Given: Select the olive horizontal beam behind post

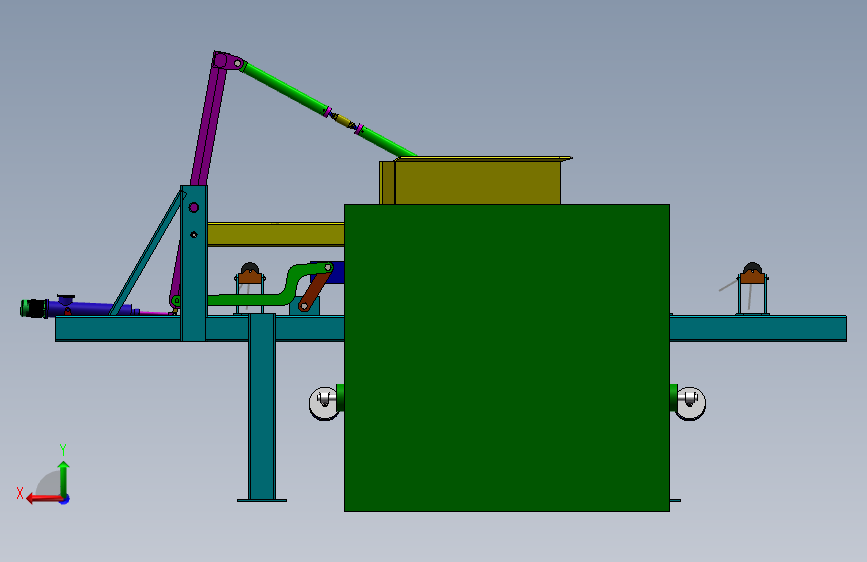Looking at the screenshot, I should pyautogui.click(x=276, y=234).
